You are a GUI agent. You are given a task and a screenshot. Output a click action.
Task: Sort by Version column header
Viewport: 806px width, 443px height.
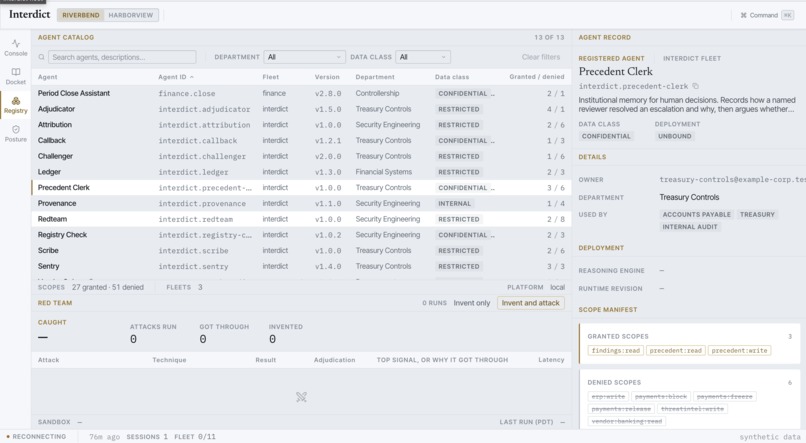coord(327,77)
